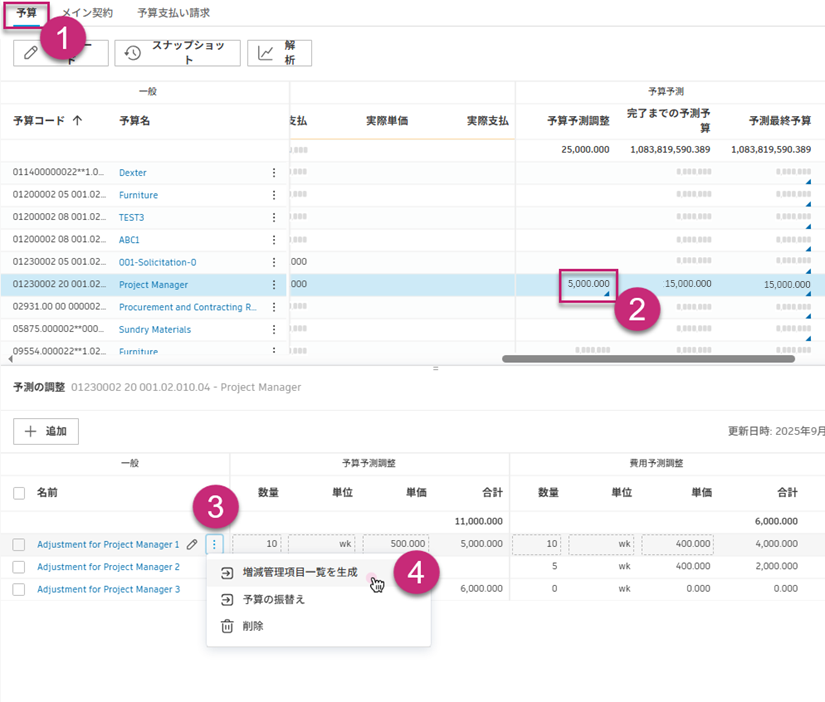
Task: Edit cost unit field wk in Adjustment 1
Action: click(601, 544)
